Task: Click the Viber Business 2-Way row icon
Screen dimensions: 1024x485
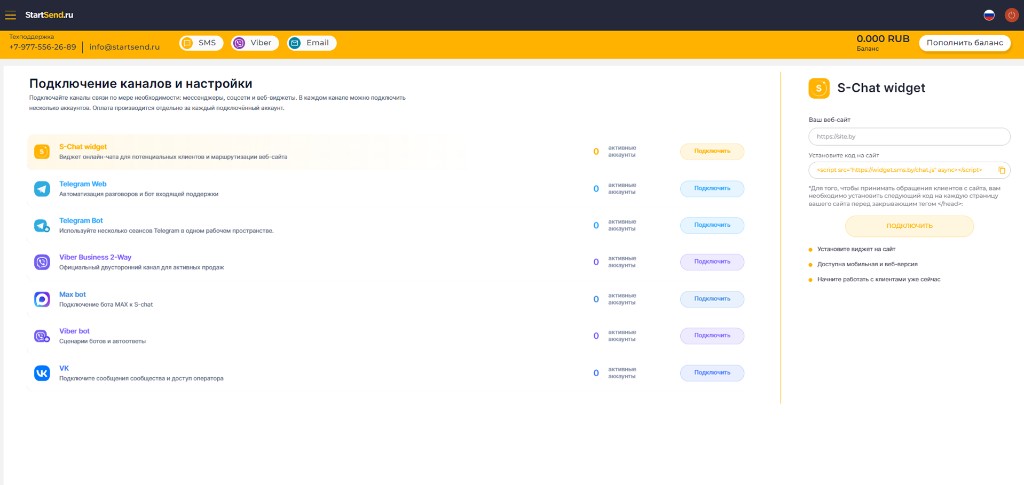Action: (x=42, y=262)
